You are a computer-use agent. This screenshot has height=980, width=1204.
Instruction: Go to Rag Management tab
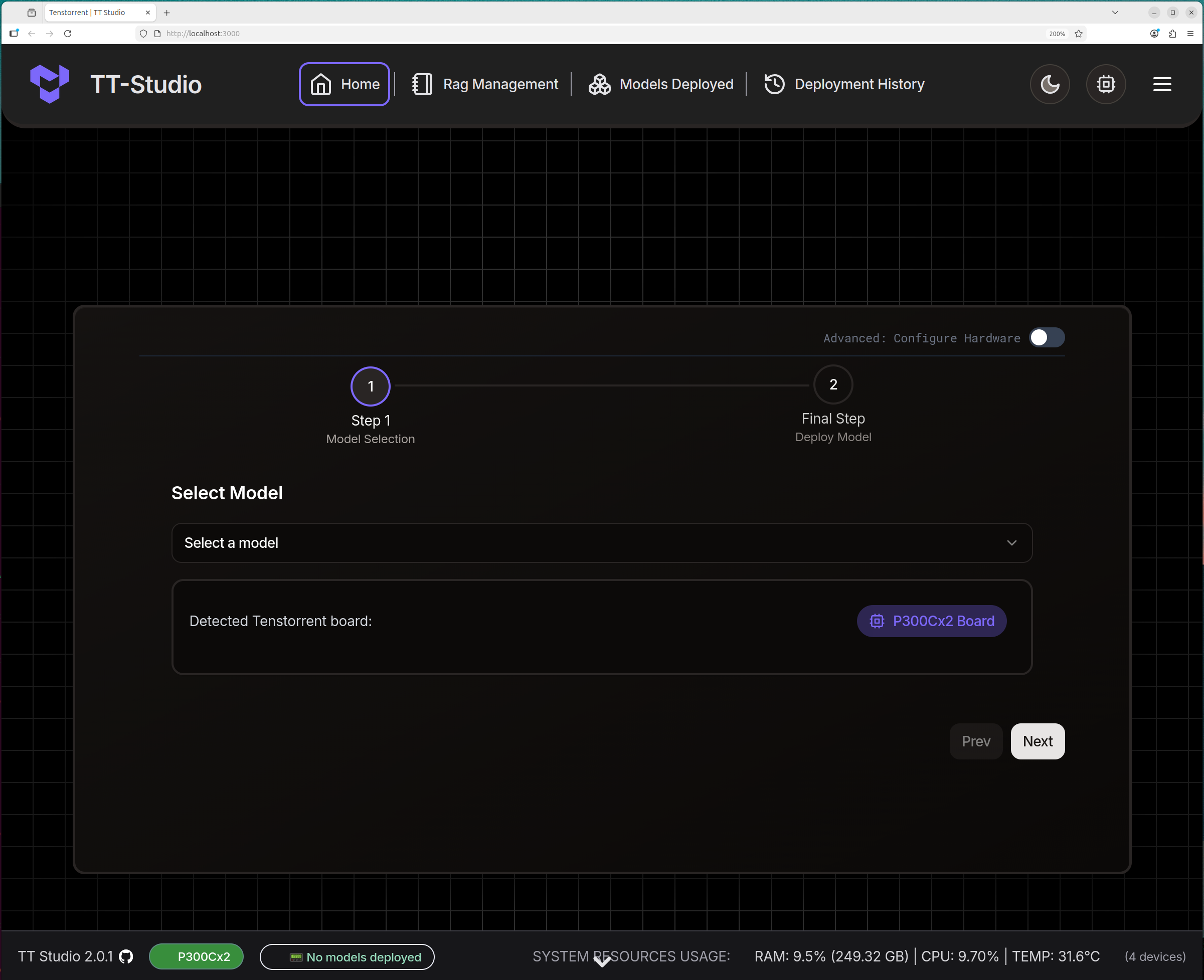click(x=486, y=84)
